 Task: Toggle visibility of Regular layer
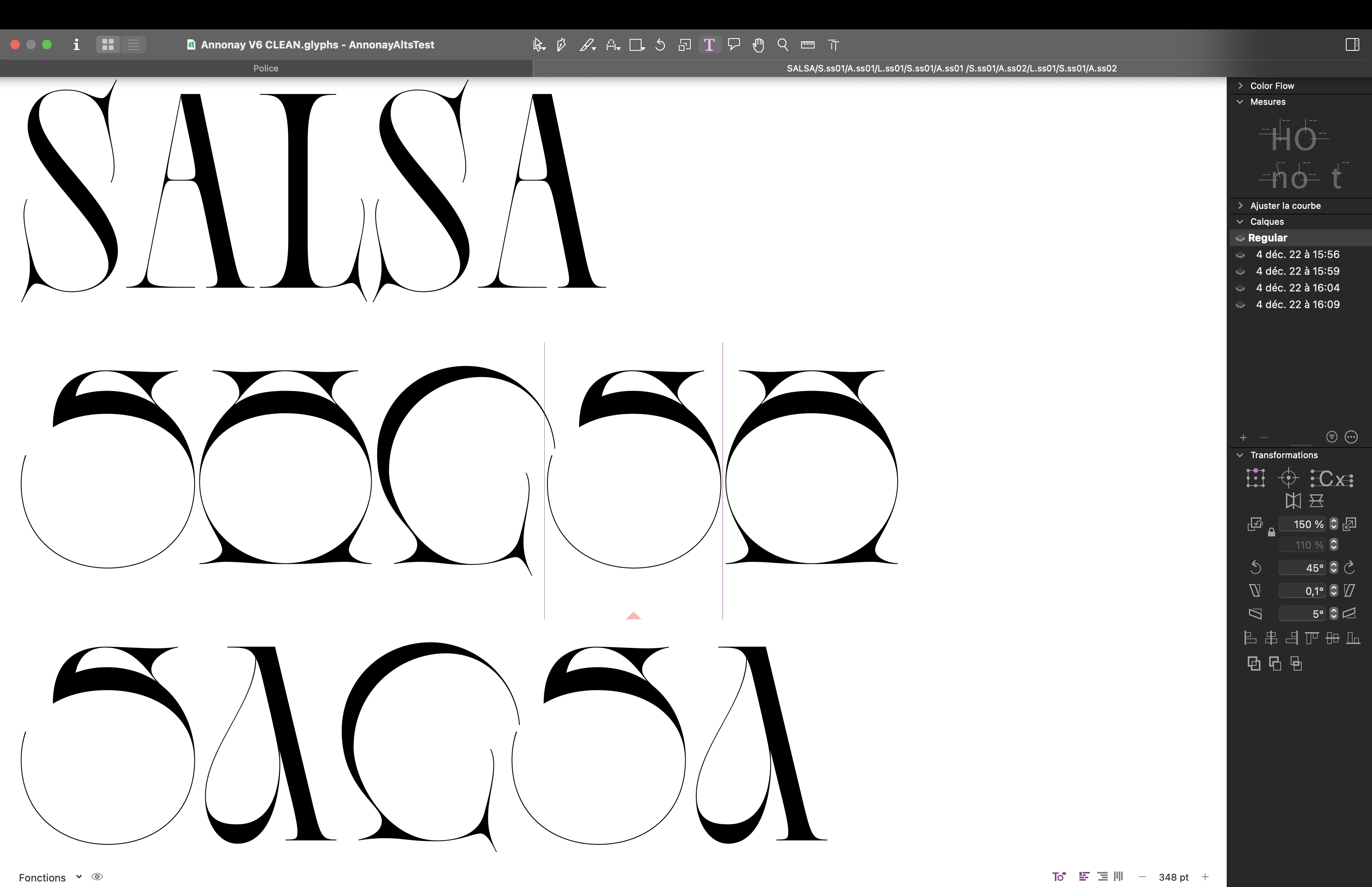point(1240,239)
